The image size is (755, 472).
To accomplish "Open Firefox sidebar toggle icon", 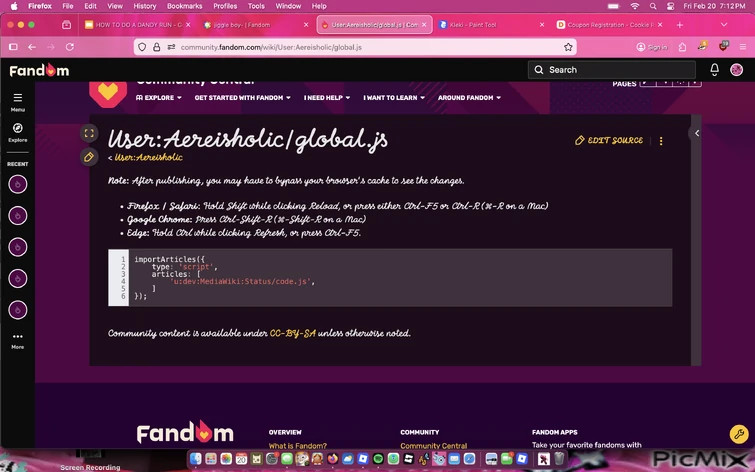I will 13,47.
